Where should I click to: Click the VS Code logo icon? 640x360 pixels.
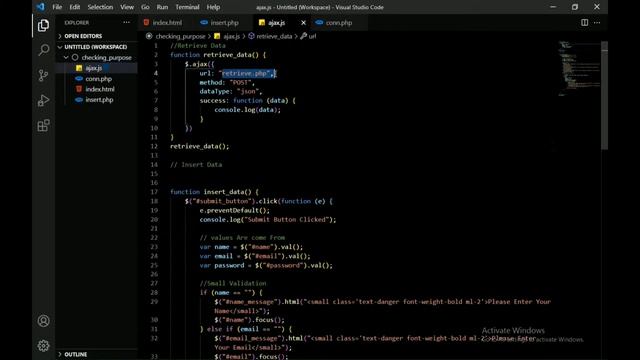pos(40,7)
